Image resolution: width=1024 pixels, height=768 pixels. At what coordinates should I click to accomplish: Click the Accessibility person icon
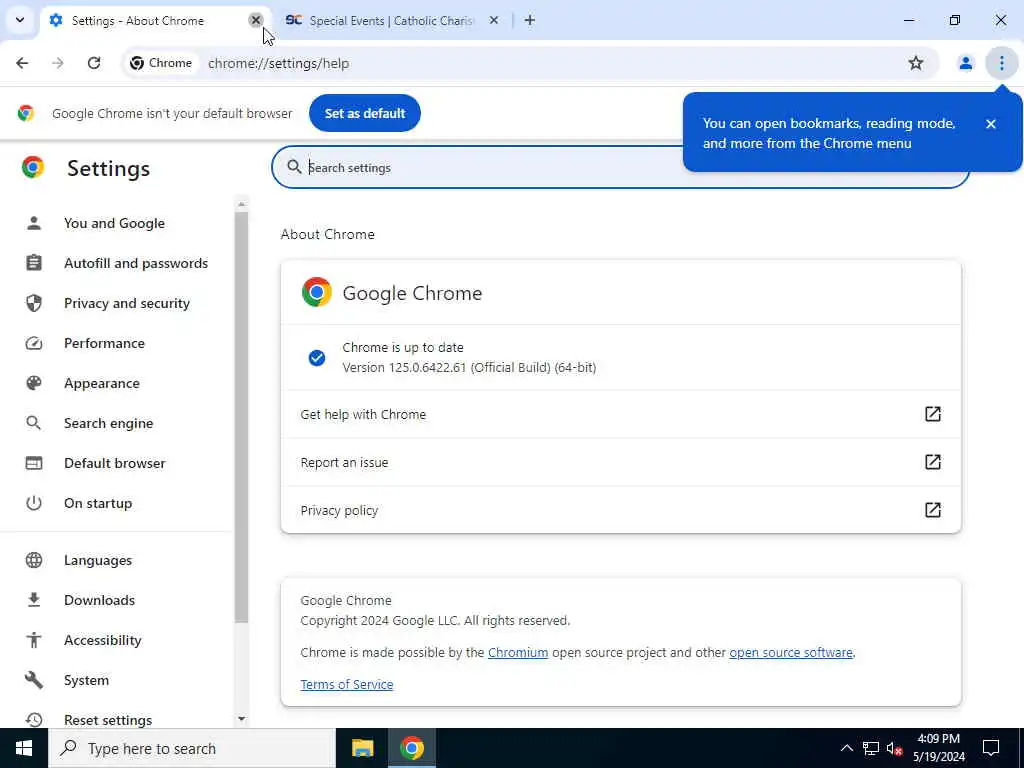(x=33, y=640)
